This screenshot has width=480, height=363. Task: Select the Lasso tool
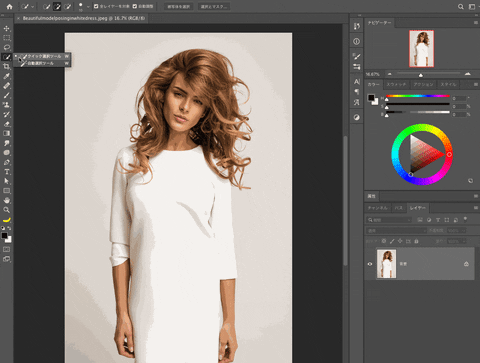pyautogui.click(x=7, y=47)
